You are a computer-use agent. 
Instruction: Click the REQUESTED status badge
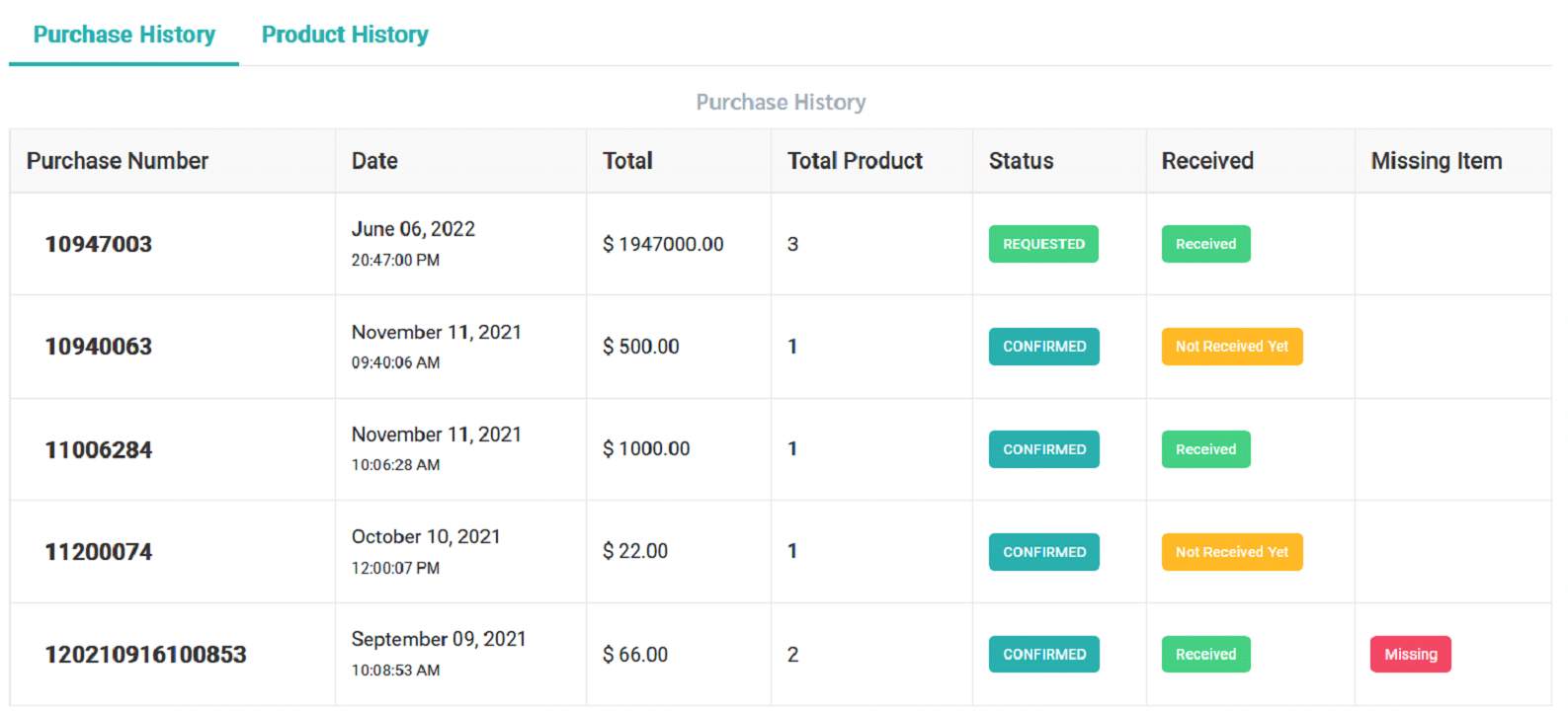[x=1043, y=244]
